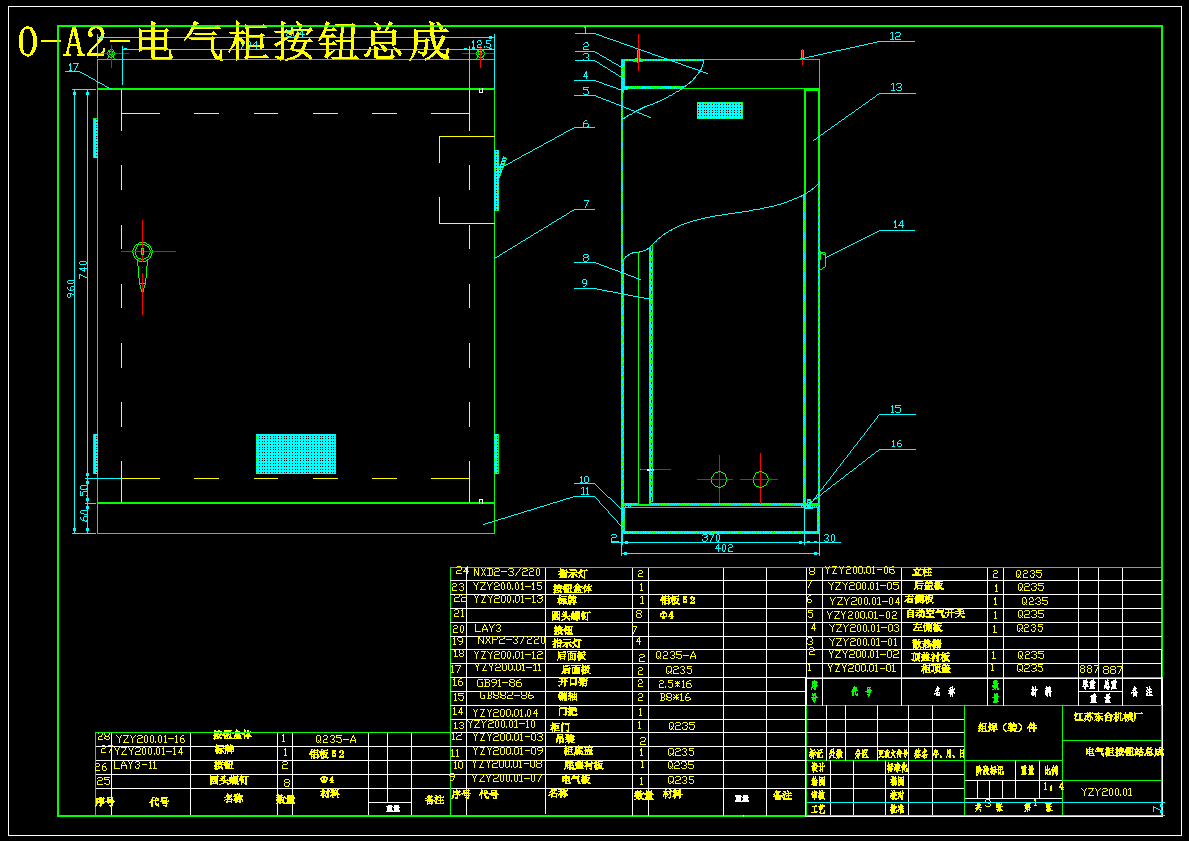Click the part code YZY200.01-16
1189x841 pixels.
pos(150,739)
